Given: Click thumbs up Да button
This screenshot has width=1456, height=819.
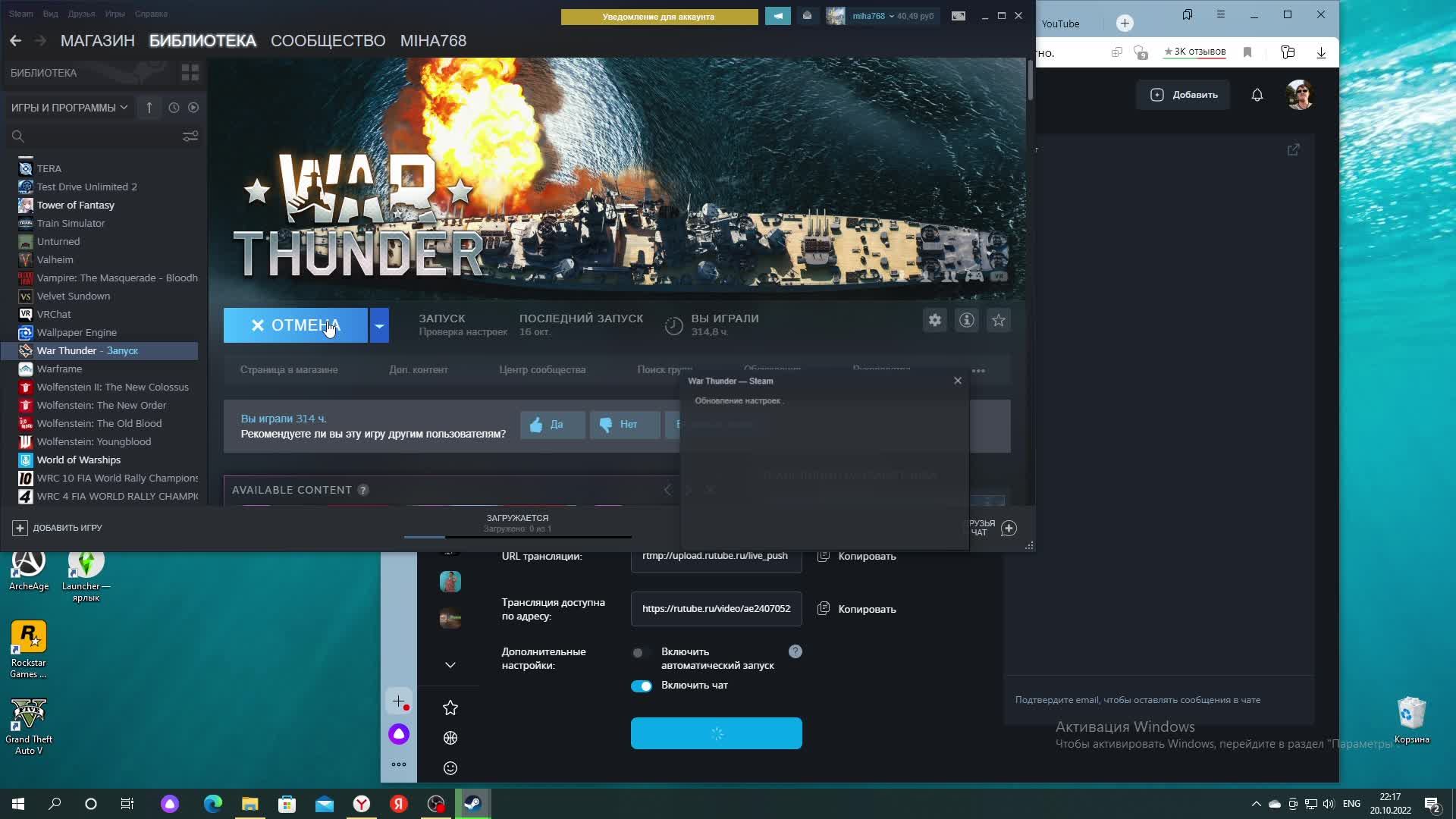Looking at the screenshot, I should (x=552, y=425).
